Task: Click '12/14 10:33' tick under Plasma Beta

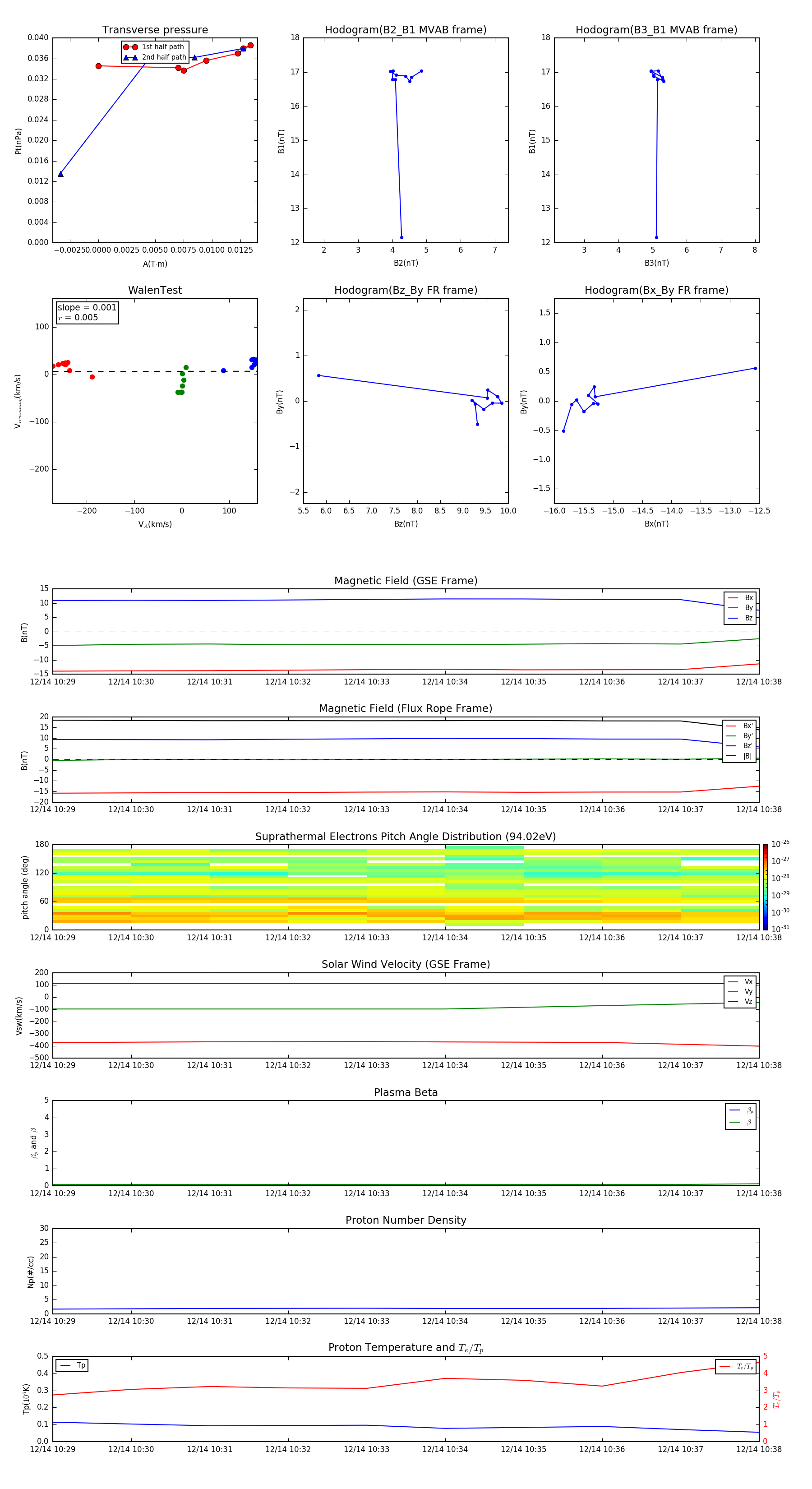Action: click(x=366, y=1193)
